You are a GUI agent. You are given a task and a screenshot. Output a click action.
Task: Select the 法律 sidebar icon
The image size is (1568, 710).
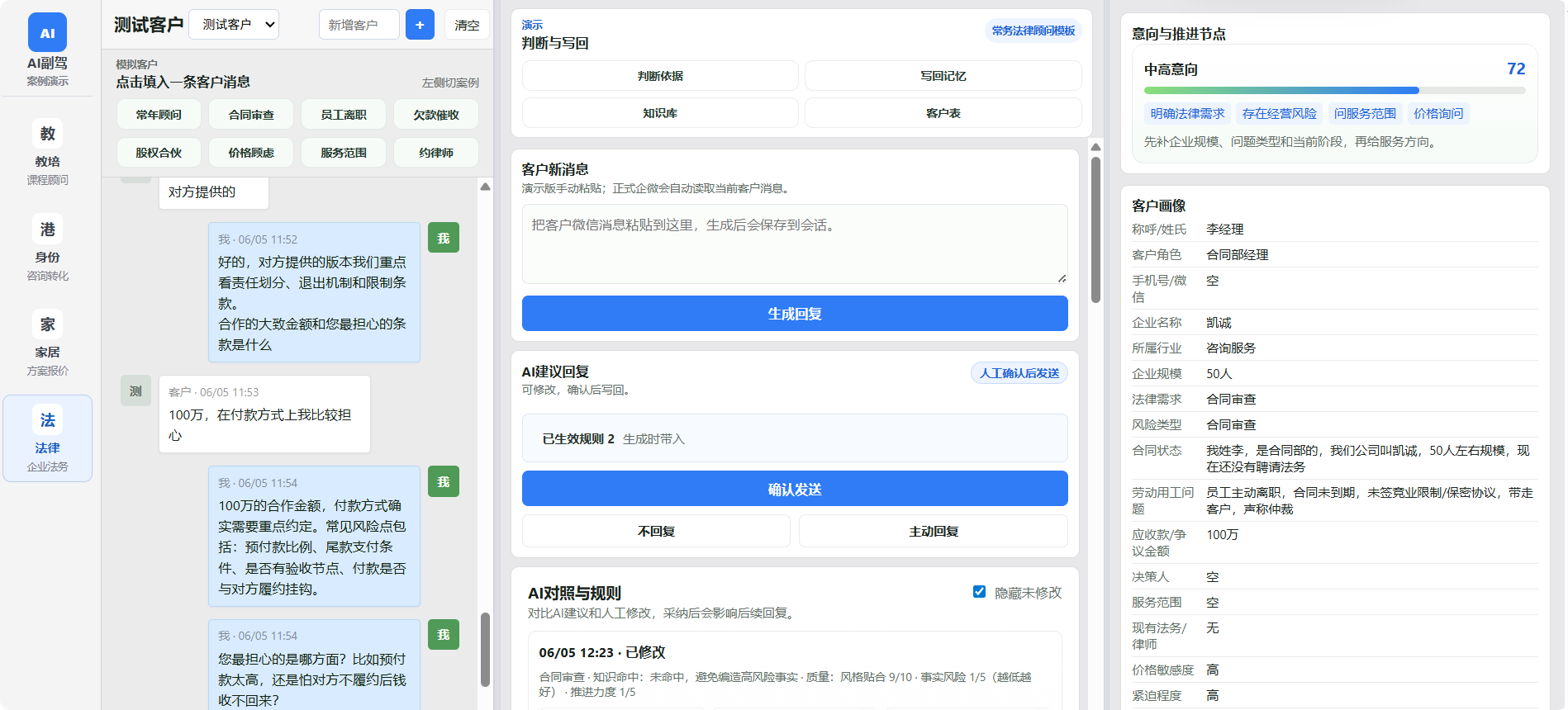tap(47, 420)
